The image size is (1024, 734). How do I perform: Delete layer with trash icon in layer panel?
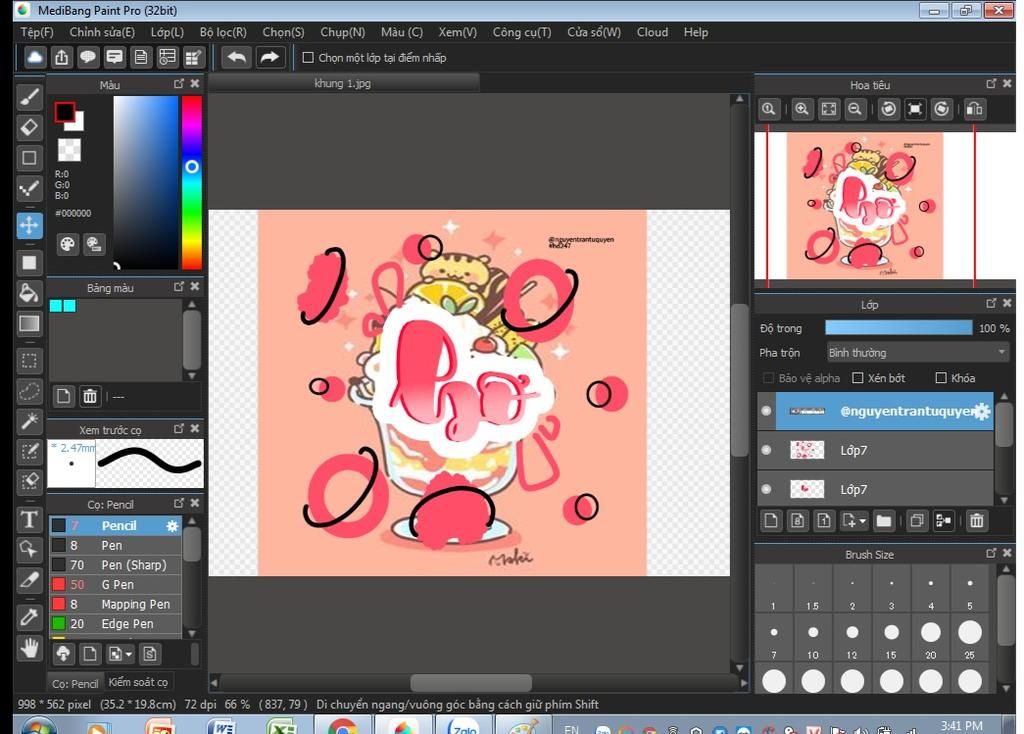[976, 520]
